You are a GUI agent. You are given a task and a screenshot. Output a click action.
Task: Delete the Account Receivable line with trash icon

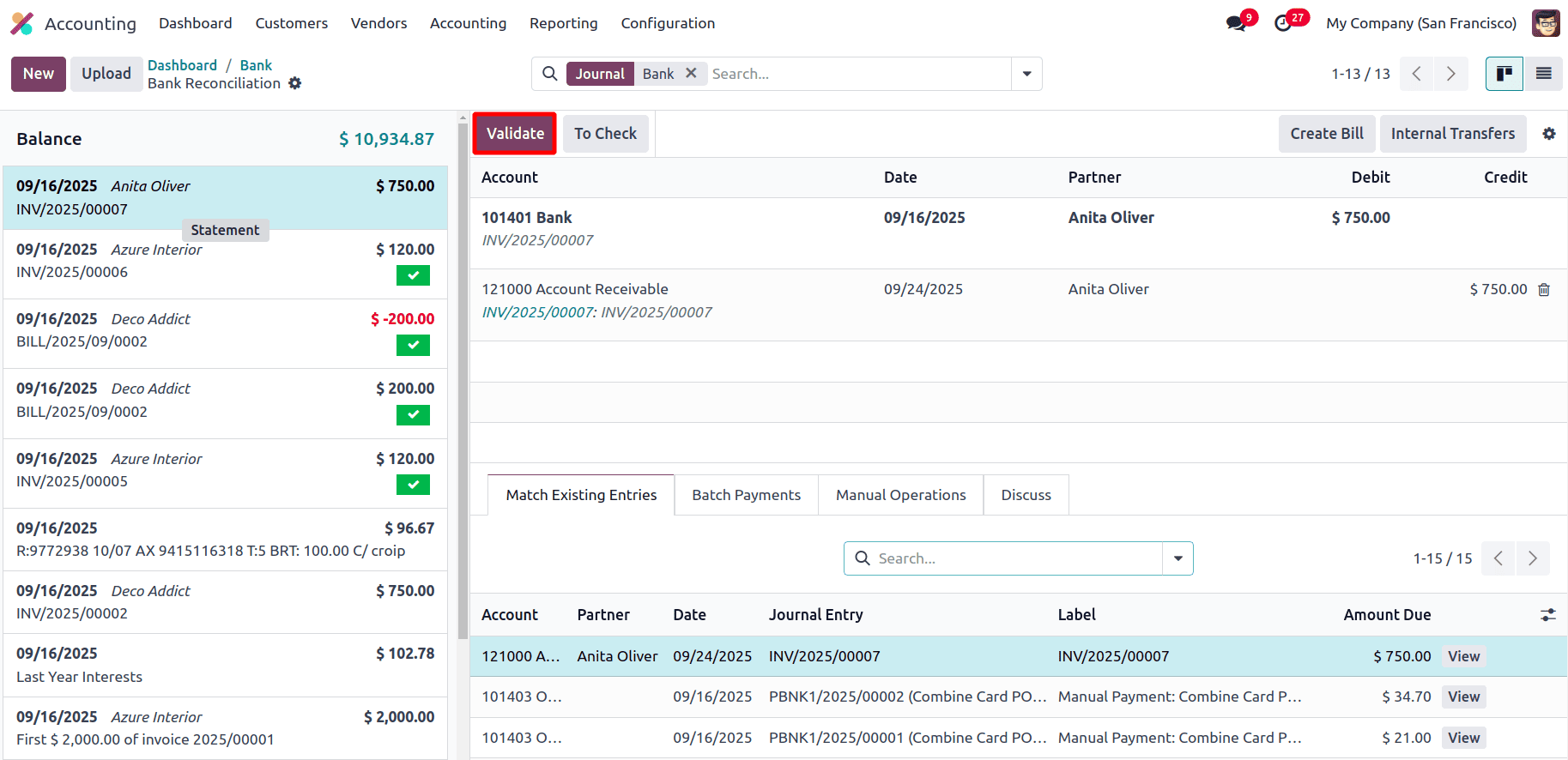1544,290
